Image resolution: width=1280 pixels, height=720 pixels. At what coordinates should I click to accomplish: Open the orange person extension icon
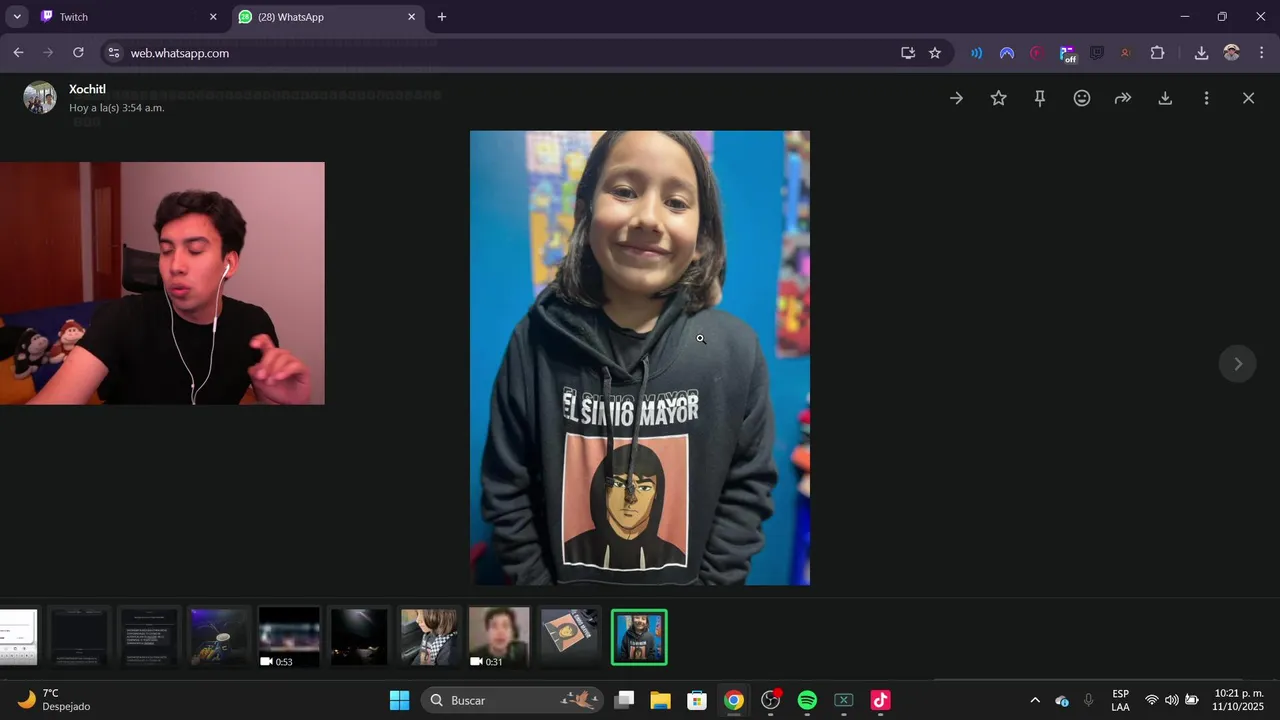[x=1126, y=53]
